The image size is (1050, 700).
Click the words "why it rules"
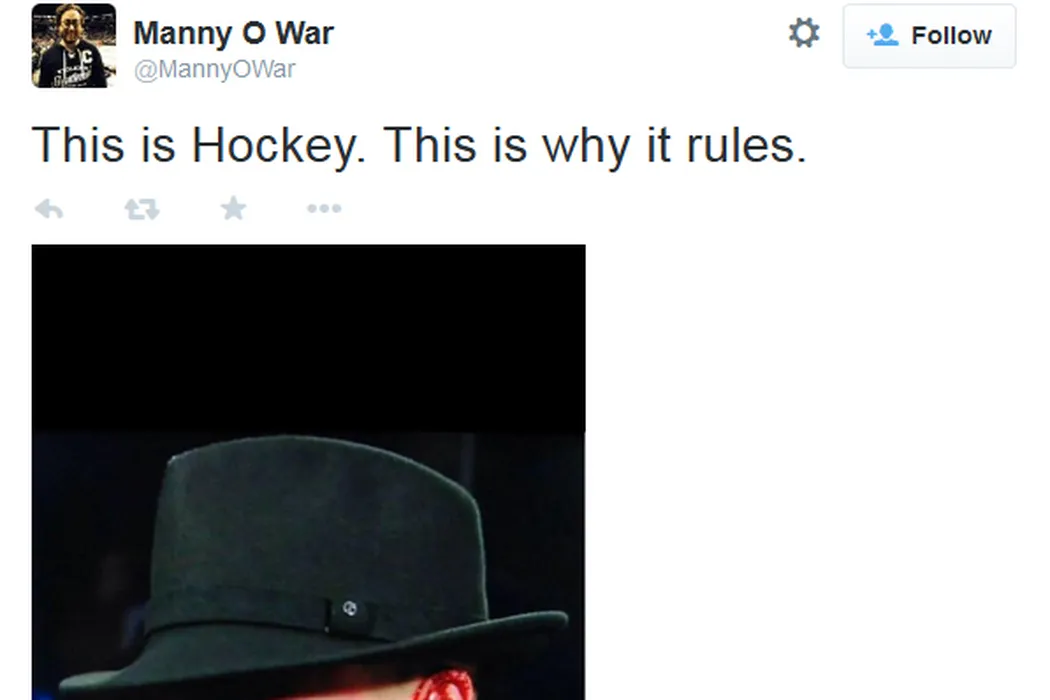pos(674,146)
